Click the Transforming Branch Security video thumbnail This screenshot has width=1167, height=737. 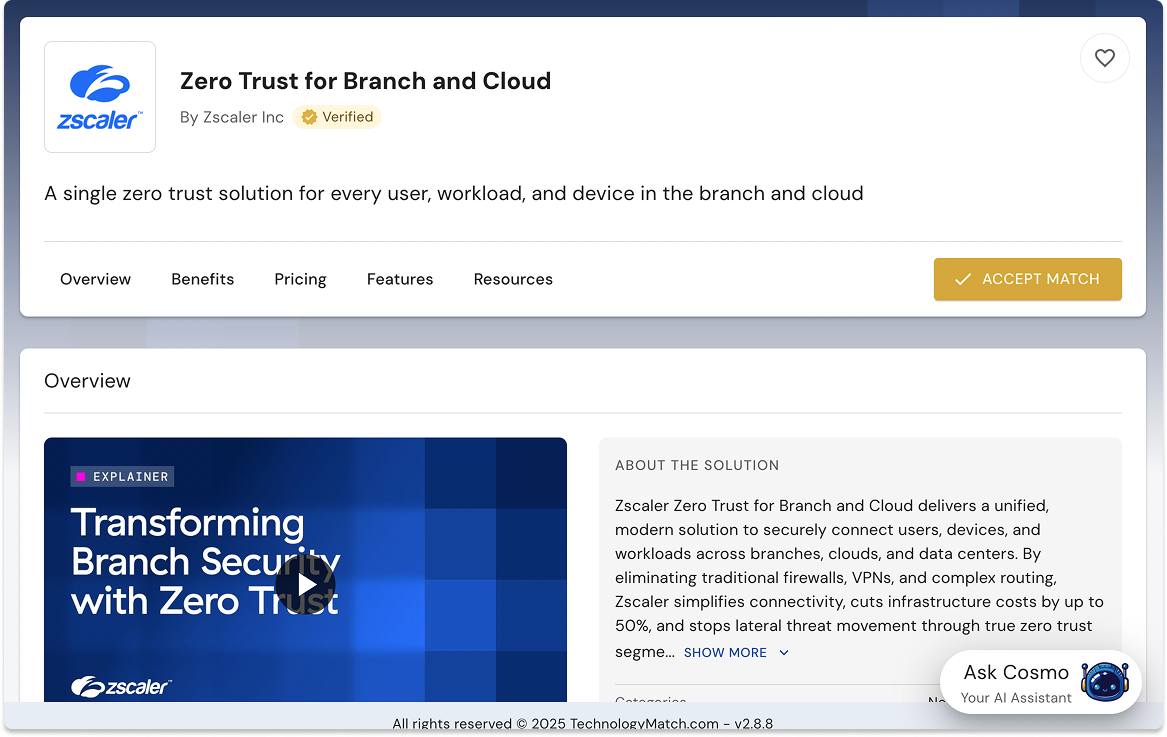[305, 570]
